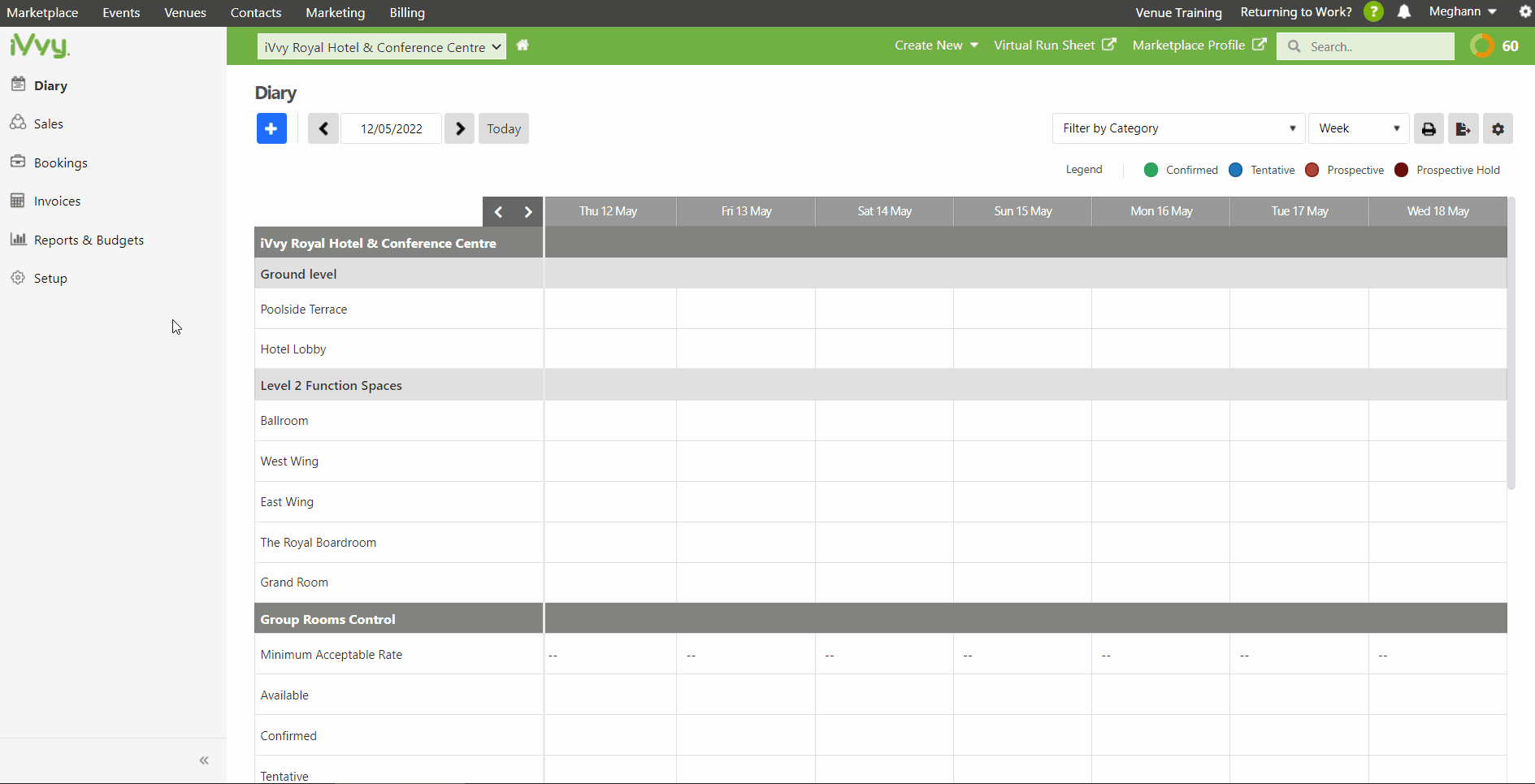Screen dimensions: 1535x784
Task: Open Filter by Category dropdown
Action: (x=1178, y=128)
